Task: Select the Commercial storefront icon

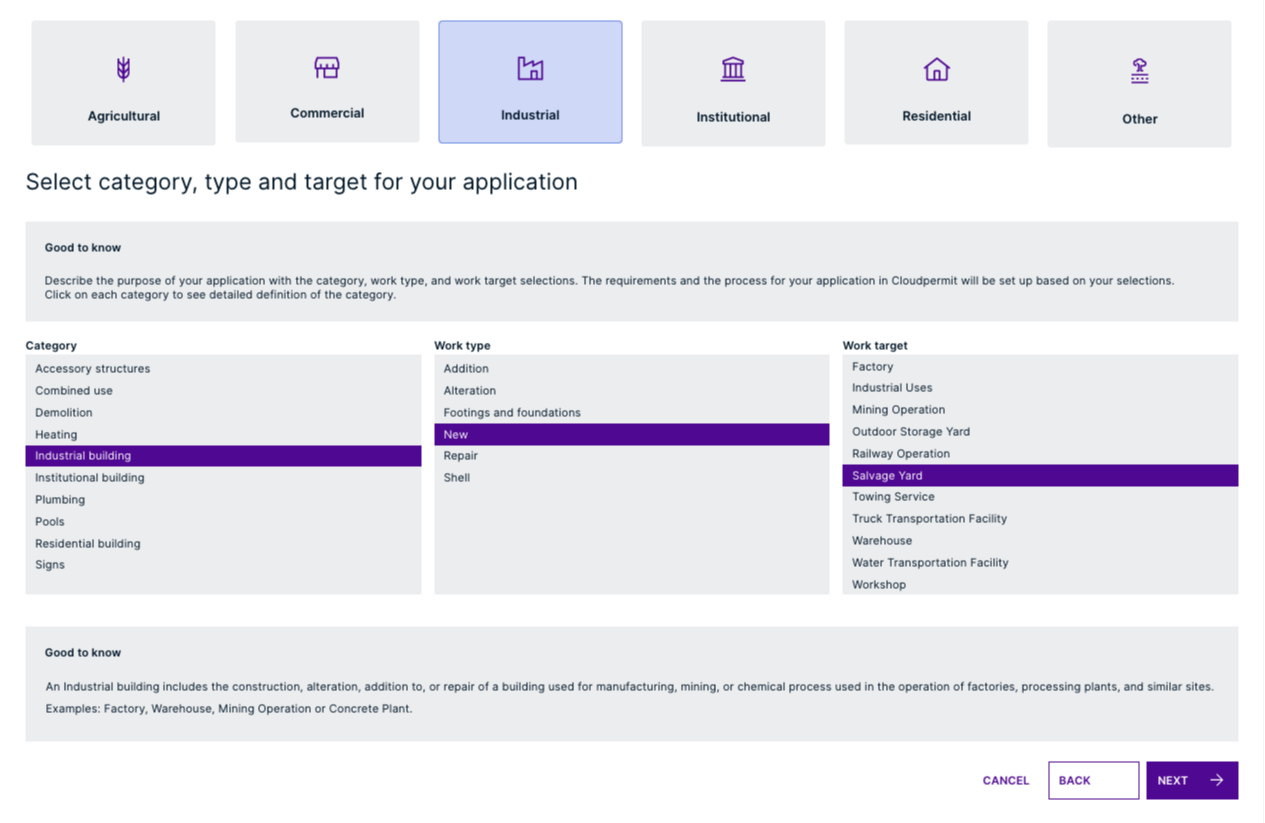Action: click(x=327, y=67)
